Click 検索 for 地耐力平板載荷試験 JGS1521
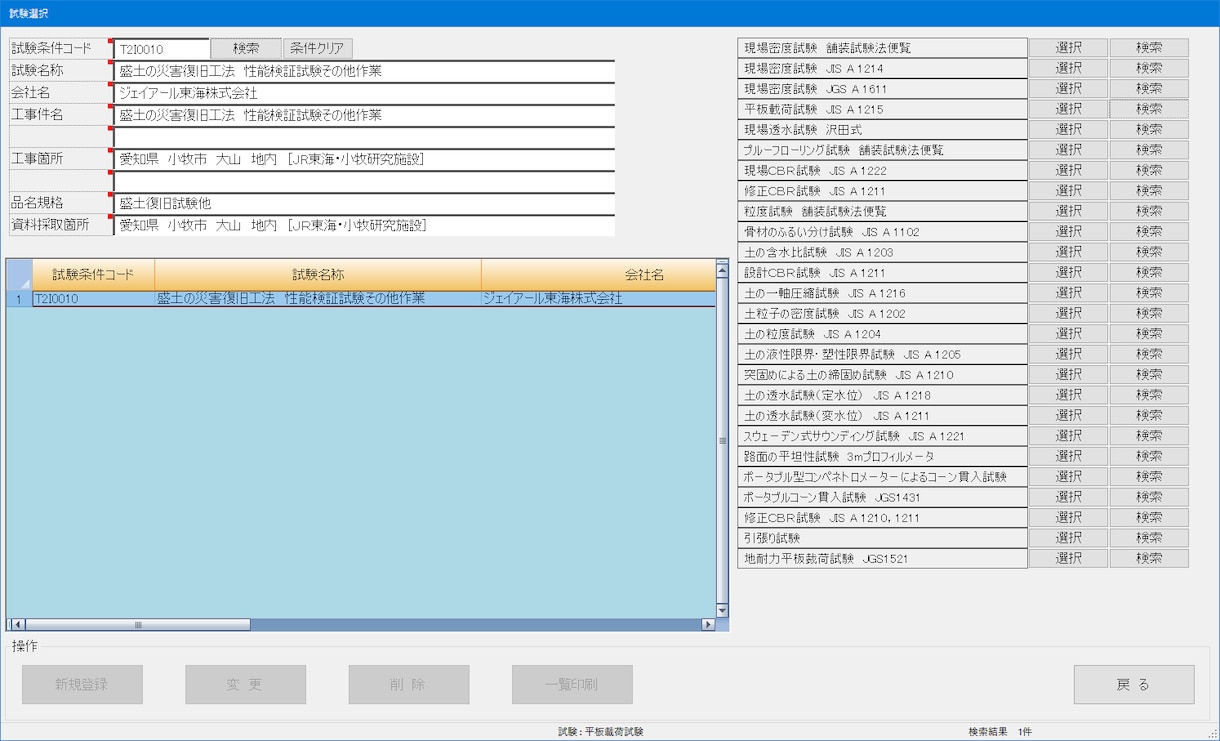This screenshot has height=741, width=1220. tap(1149, 558)
